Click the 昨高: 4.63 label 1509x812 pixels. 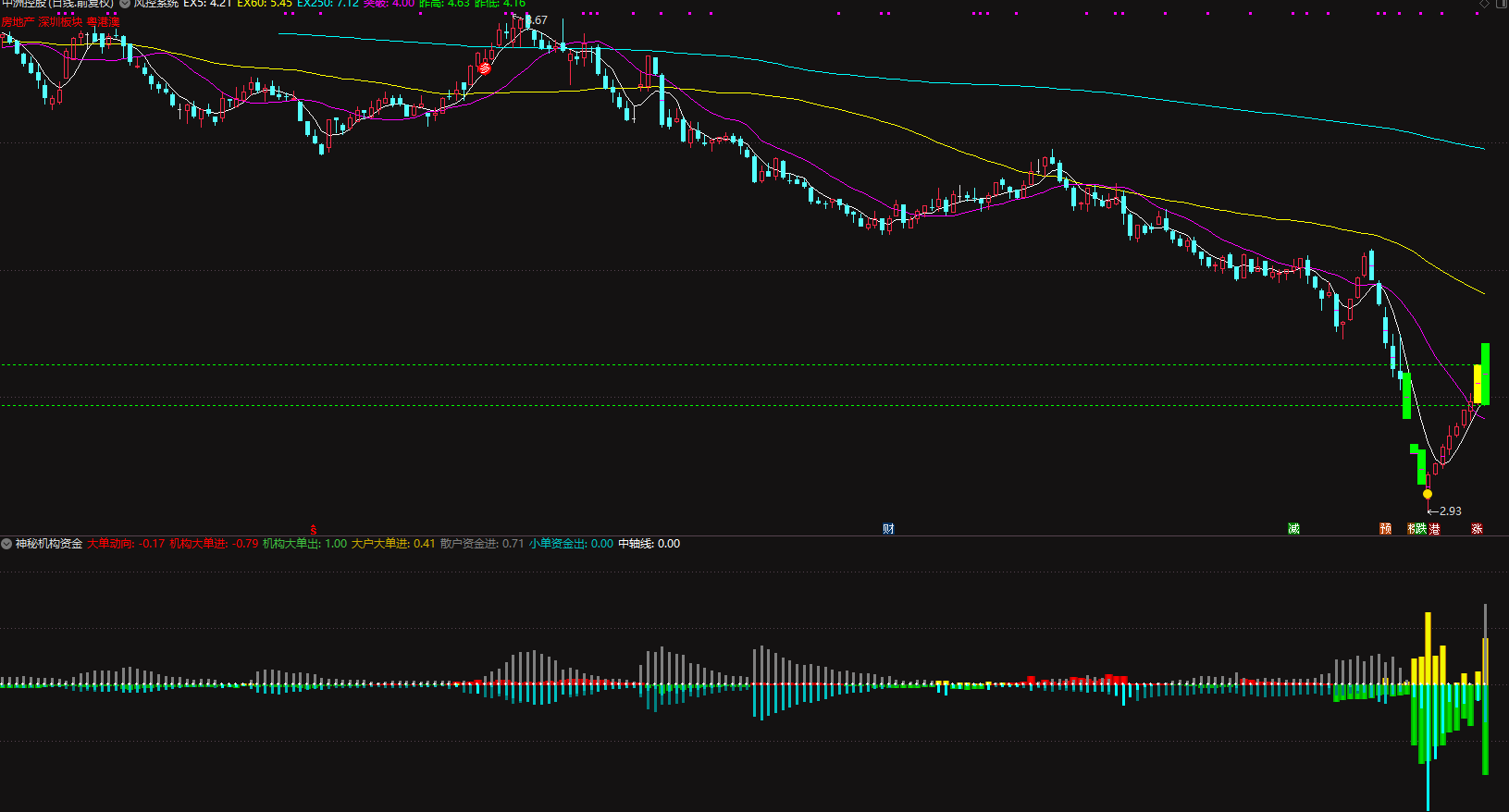tap(444, 4)
